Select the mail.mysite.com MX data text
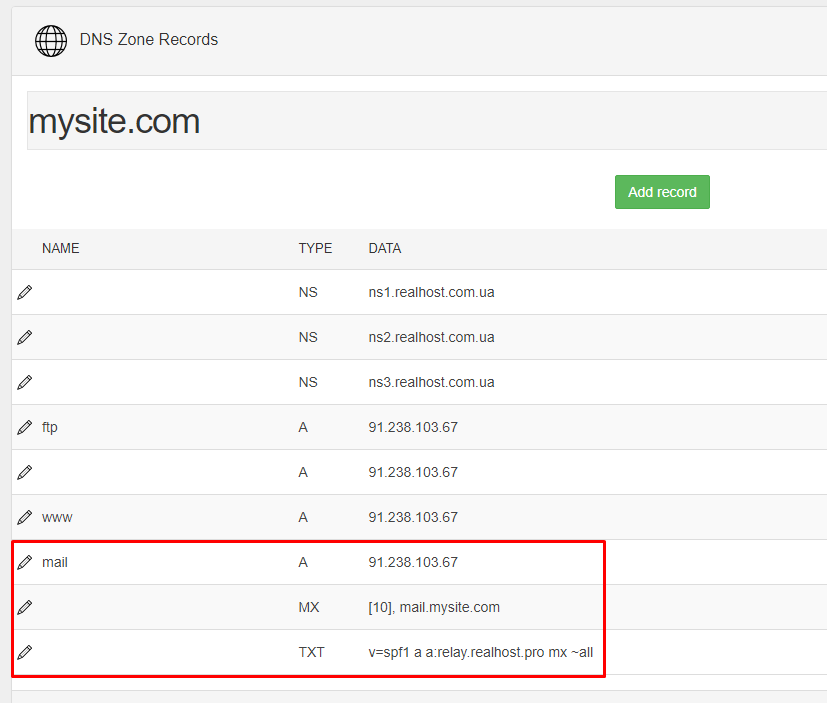Viewport: 827px width, 703px height. point(449,608)
